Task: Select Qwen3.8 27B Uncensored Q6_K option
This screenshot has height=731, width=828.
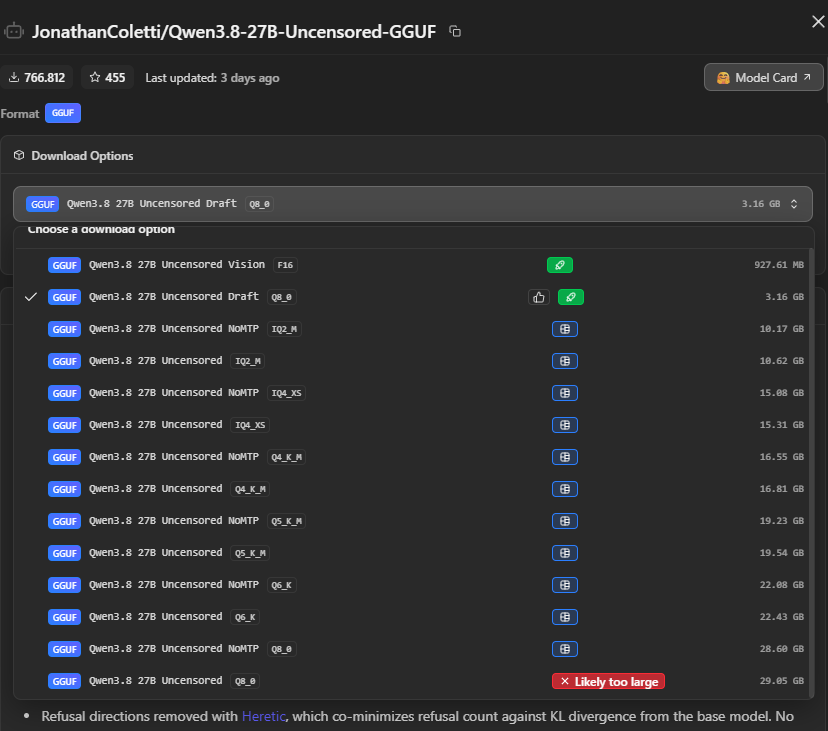Action: [x=415, y=617]
